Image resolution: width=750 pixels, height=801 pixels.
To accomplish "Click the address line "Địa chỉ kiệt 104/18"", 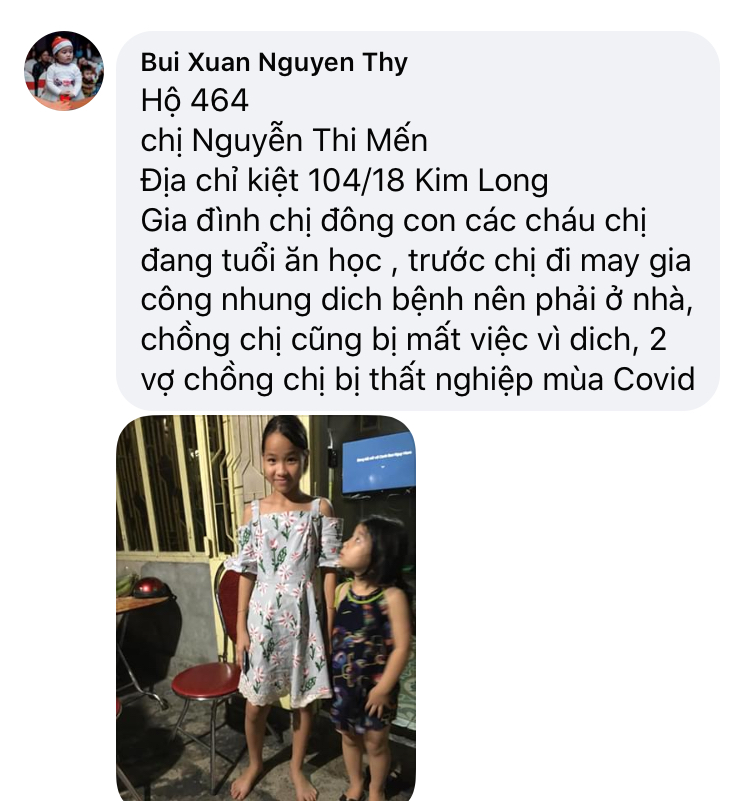I will pos(272,180).
